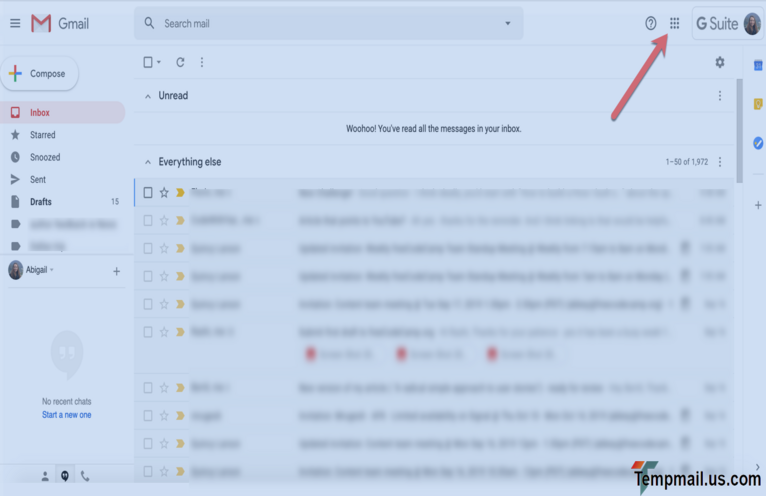Click the Help question mark icon
Viewport: 766px width, 496px height.
point(651,23)
